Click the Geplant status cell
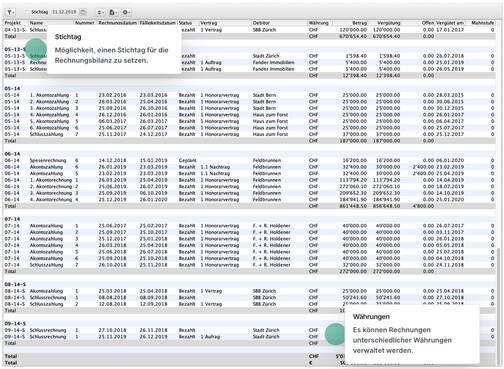Image resolution: width=504 pixels, height=369 pixels. pyautogui.click(x=187, y=160)
